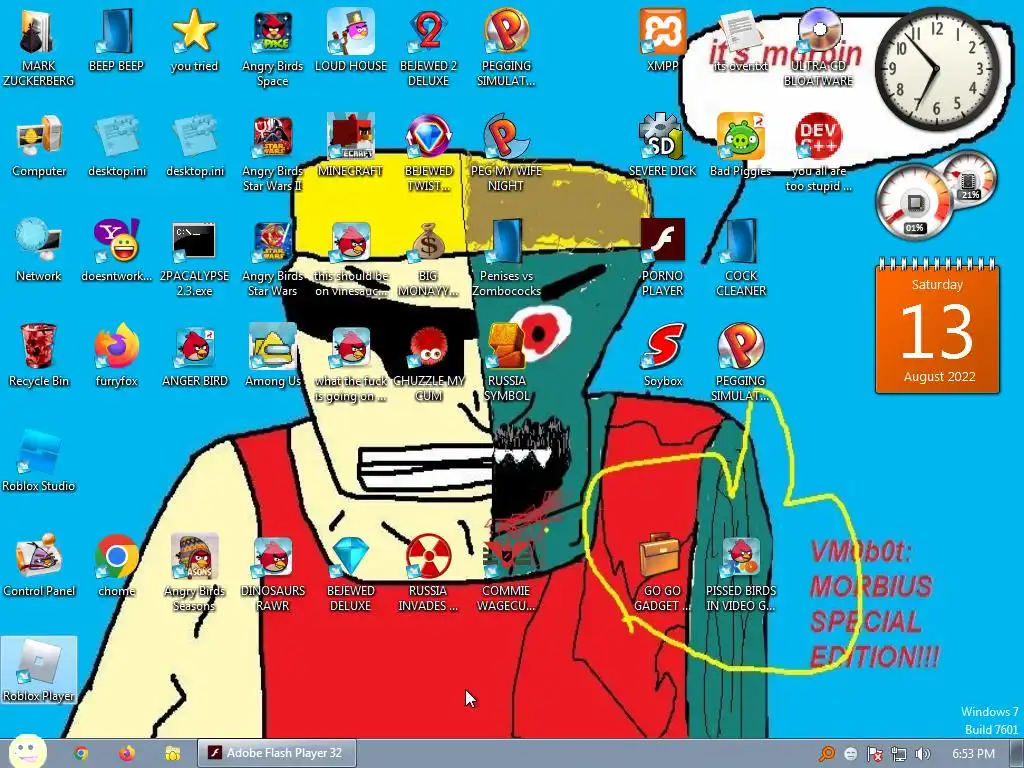
Task: Click the smiley Start button
Action: click(x=27, y=752)
